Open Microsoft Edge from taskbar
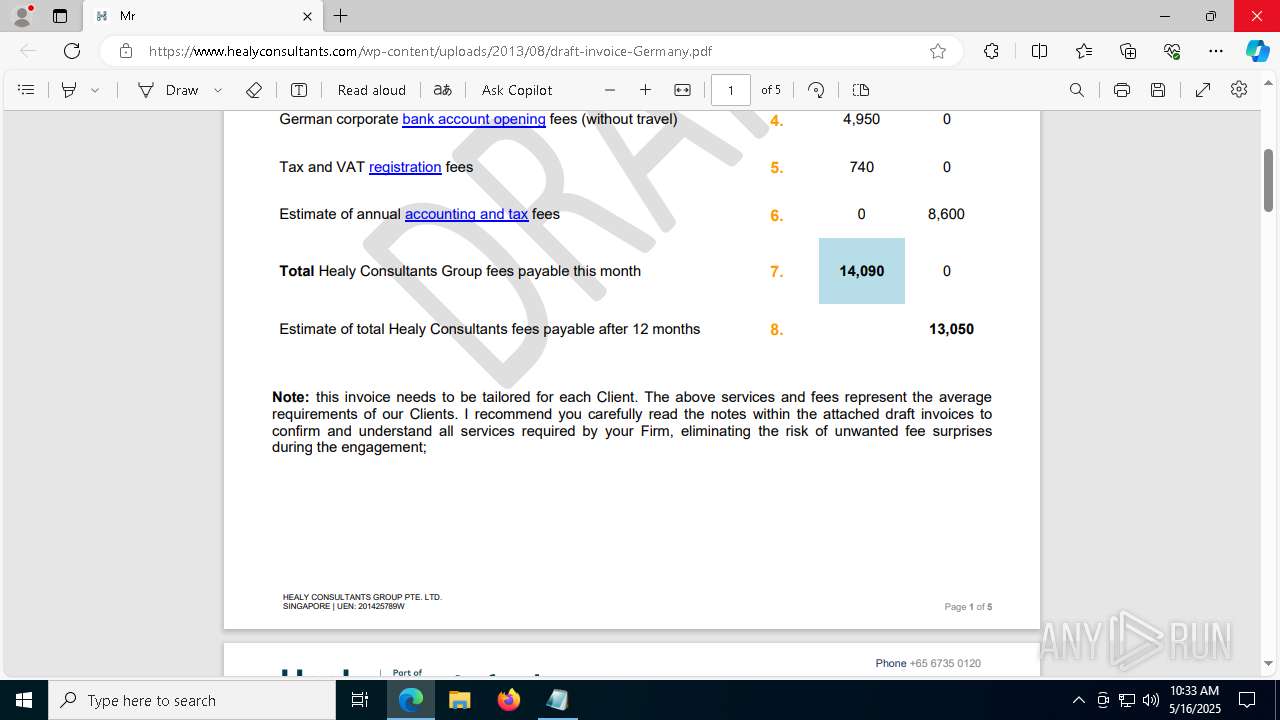This screenshot has width=1280, height=720. point(411,700)
